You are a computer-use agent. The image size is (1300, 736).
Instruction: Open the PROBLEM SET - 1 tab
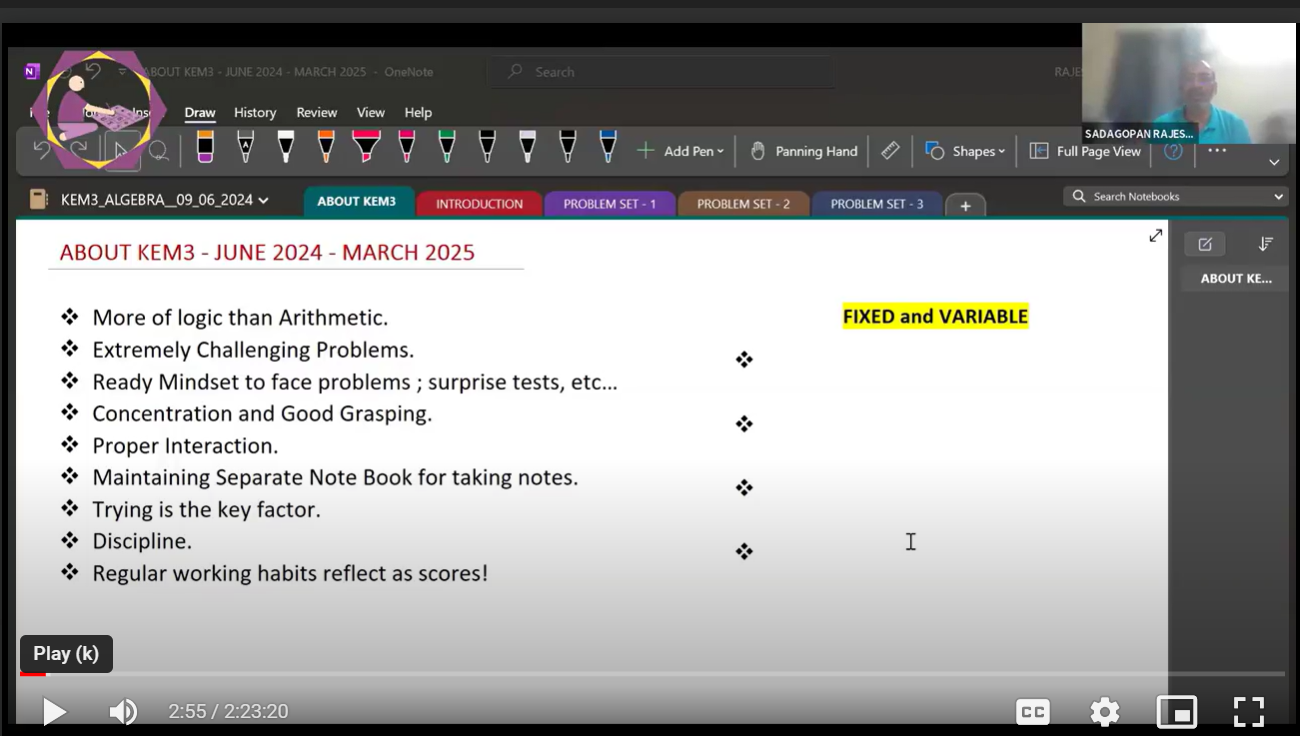(609, 204)
